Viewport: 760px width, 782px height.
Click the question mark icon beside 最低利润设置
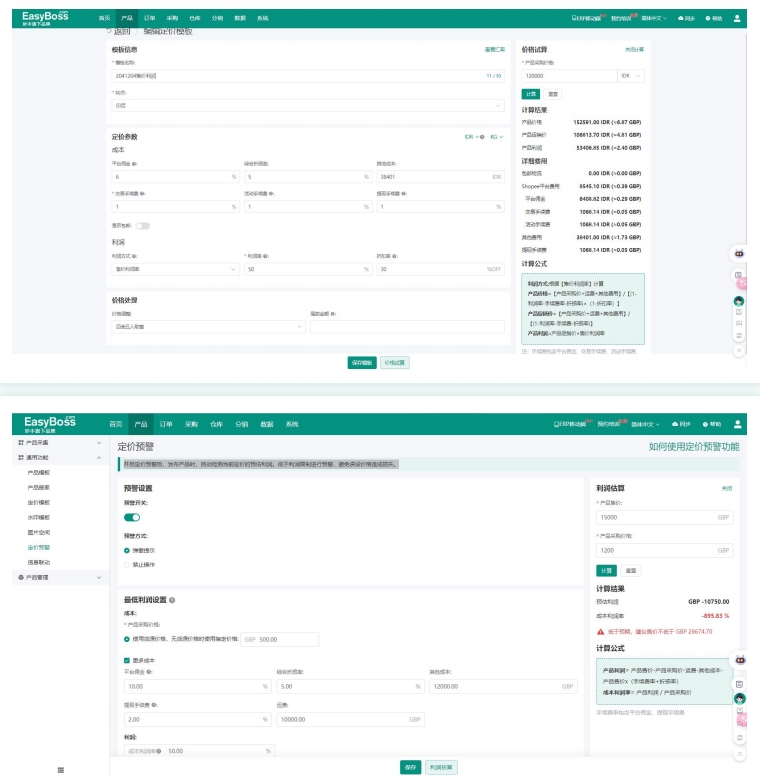pos(172,600)
